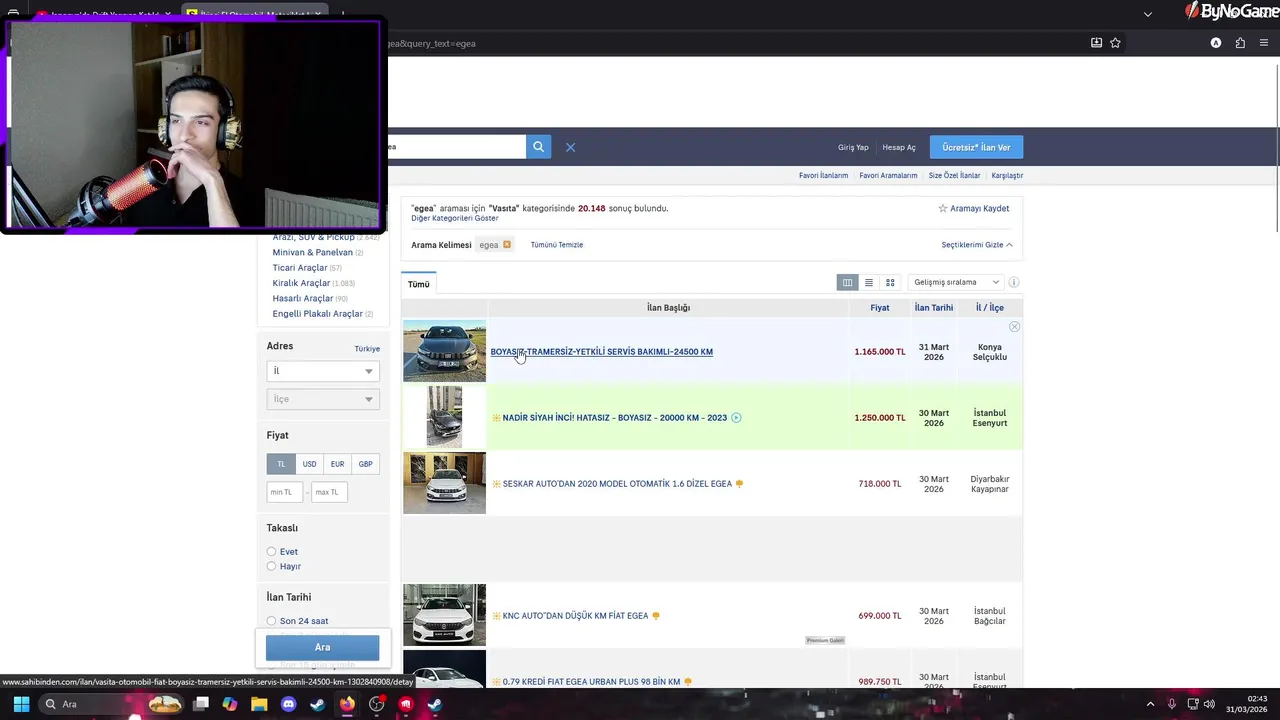
Task: Open the red fist app on the taskbar
Action: [405, 704]
